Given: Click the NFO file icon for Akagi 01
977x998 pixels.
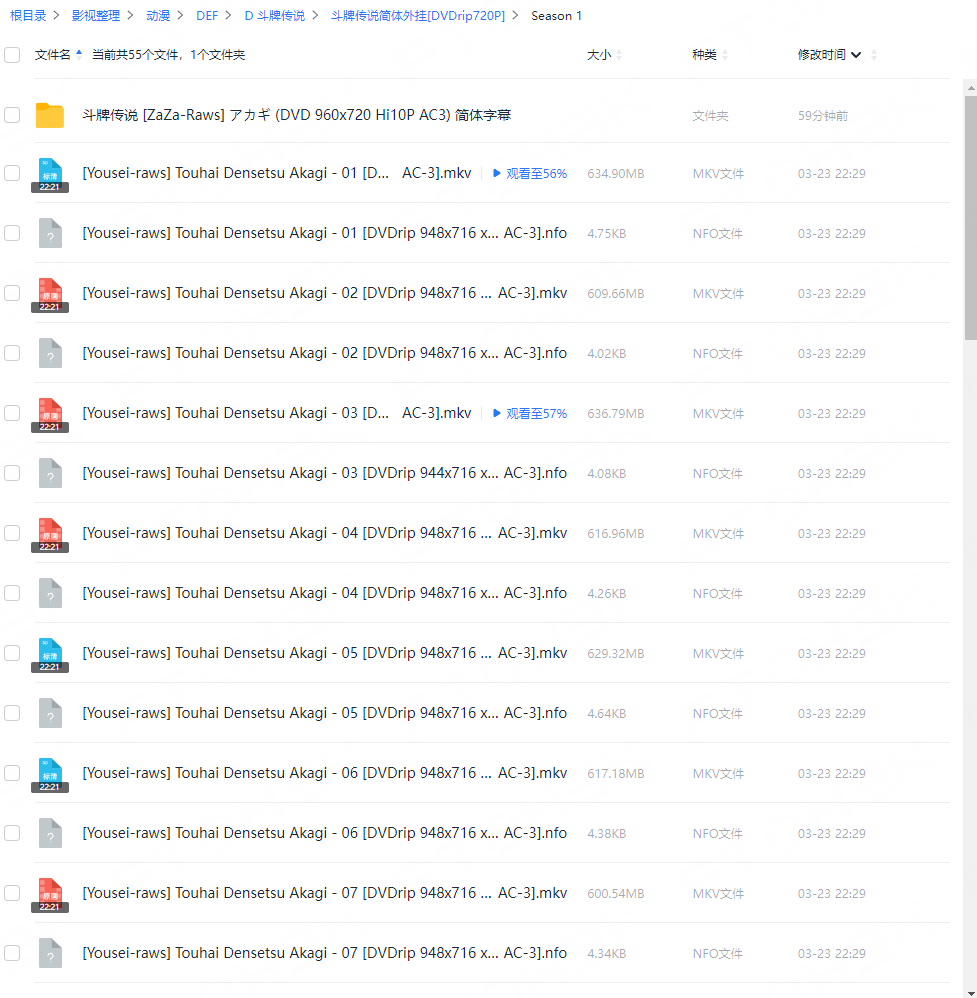Looking at the screenshot, I should click(50, 233).
